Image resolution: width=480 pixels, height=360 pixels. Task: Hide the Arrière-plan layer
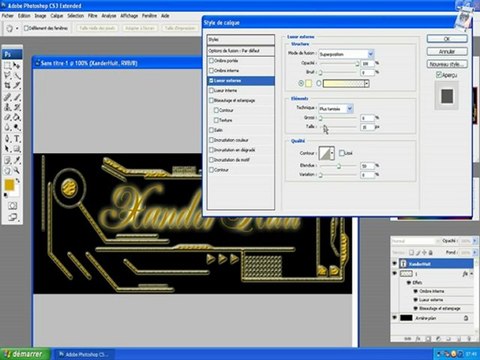point(395,318)
